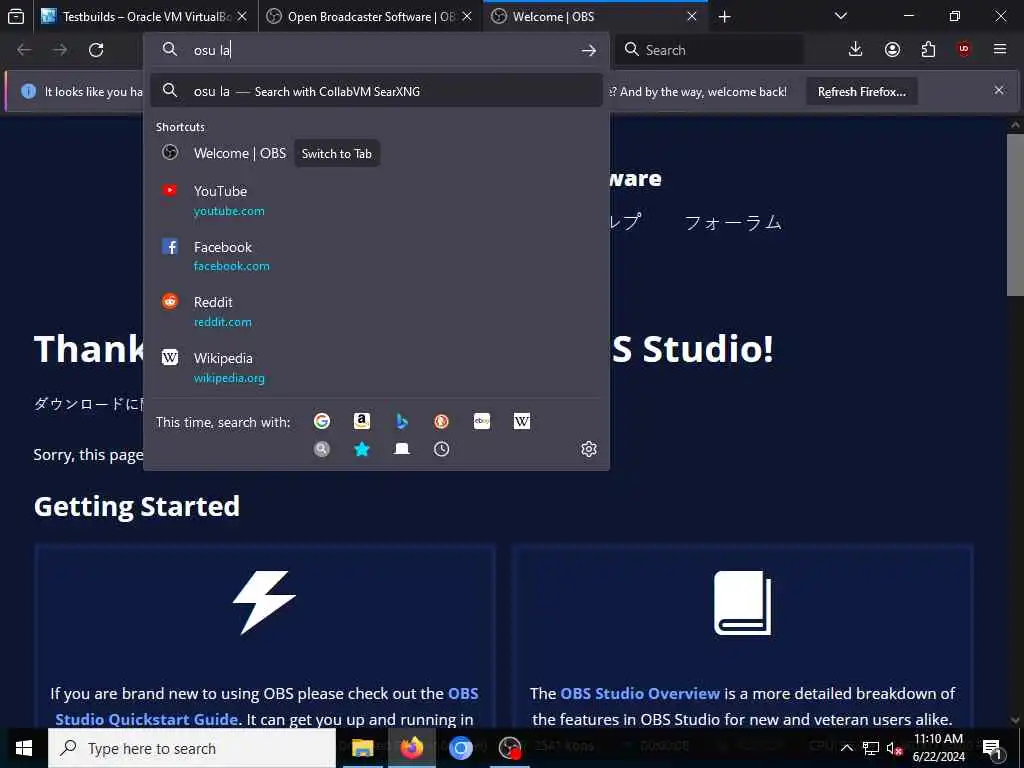Open the Extensions puzzle icon
This screenshot has height=768, width=1024.
tap(928, 50)
